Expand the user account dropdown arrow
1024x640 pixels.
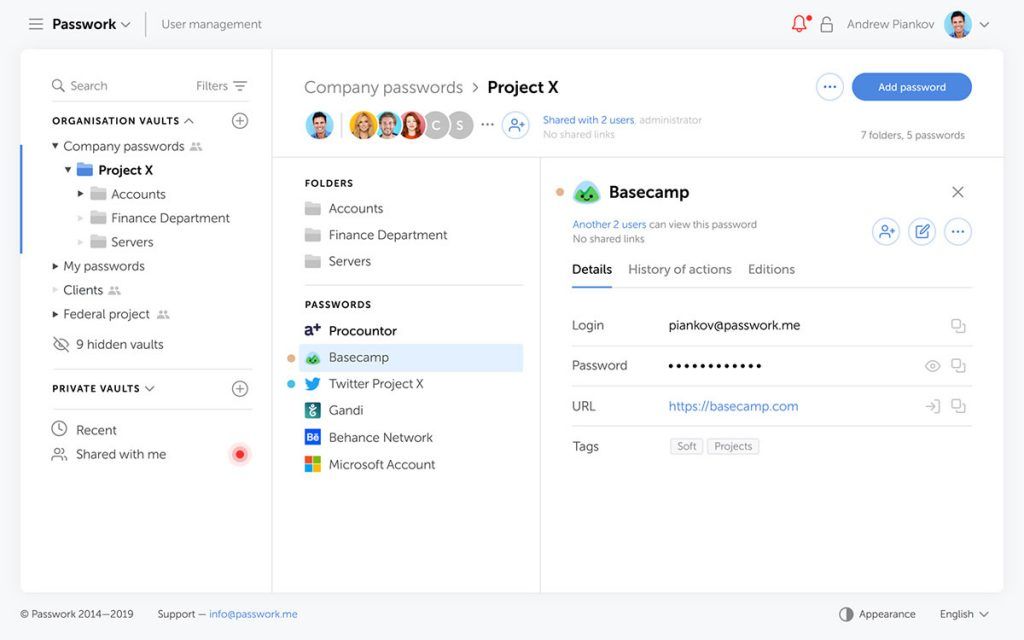tap(984, 25)
